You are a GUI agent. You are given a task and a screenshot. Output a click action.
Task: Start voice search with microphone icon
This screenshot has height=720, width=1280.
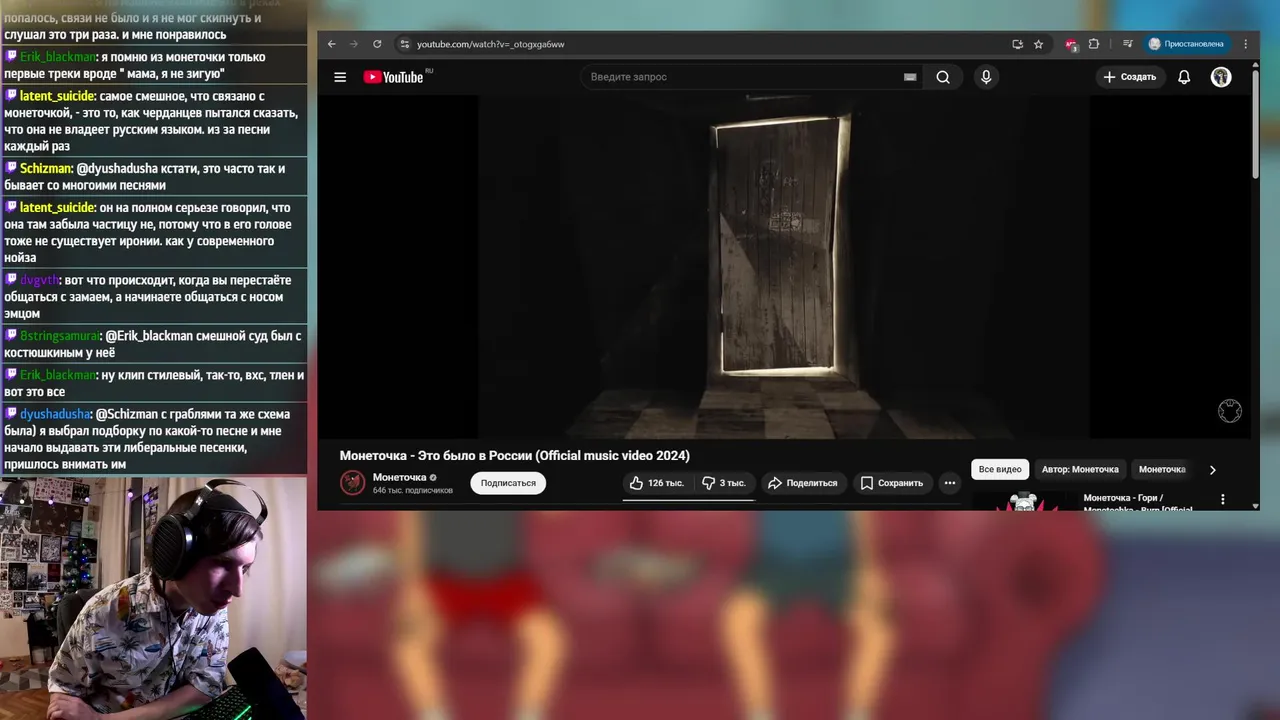[x=986, y=77]
